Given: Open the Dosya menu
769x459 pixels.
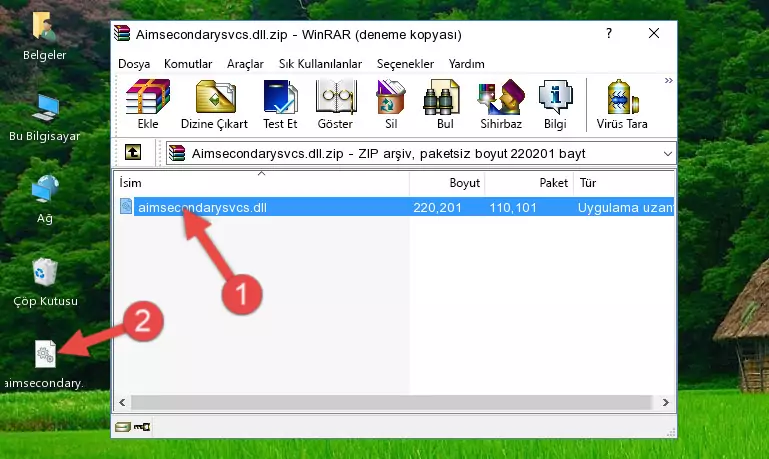Looking at the screenshot, I should [x=134, y=64].
